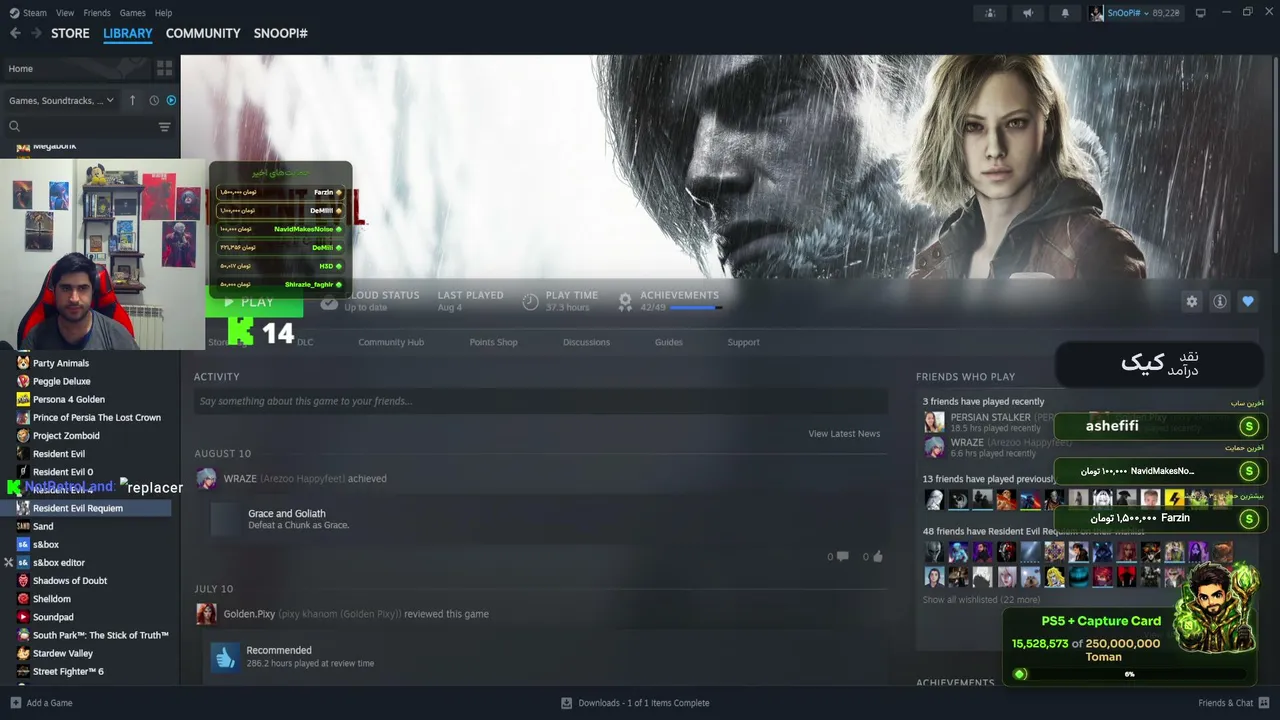Open the Friends menu
Screen dimensions: 1280x720
97,13
